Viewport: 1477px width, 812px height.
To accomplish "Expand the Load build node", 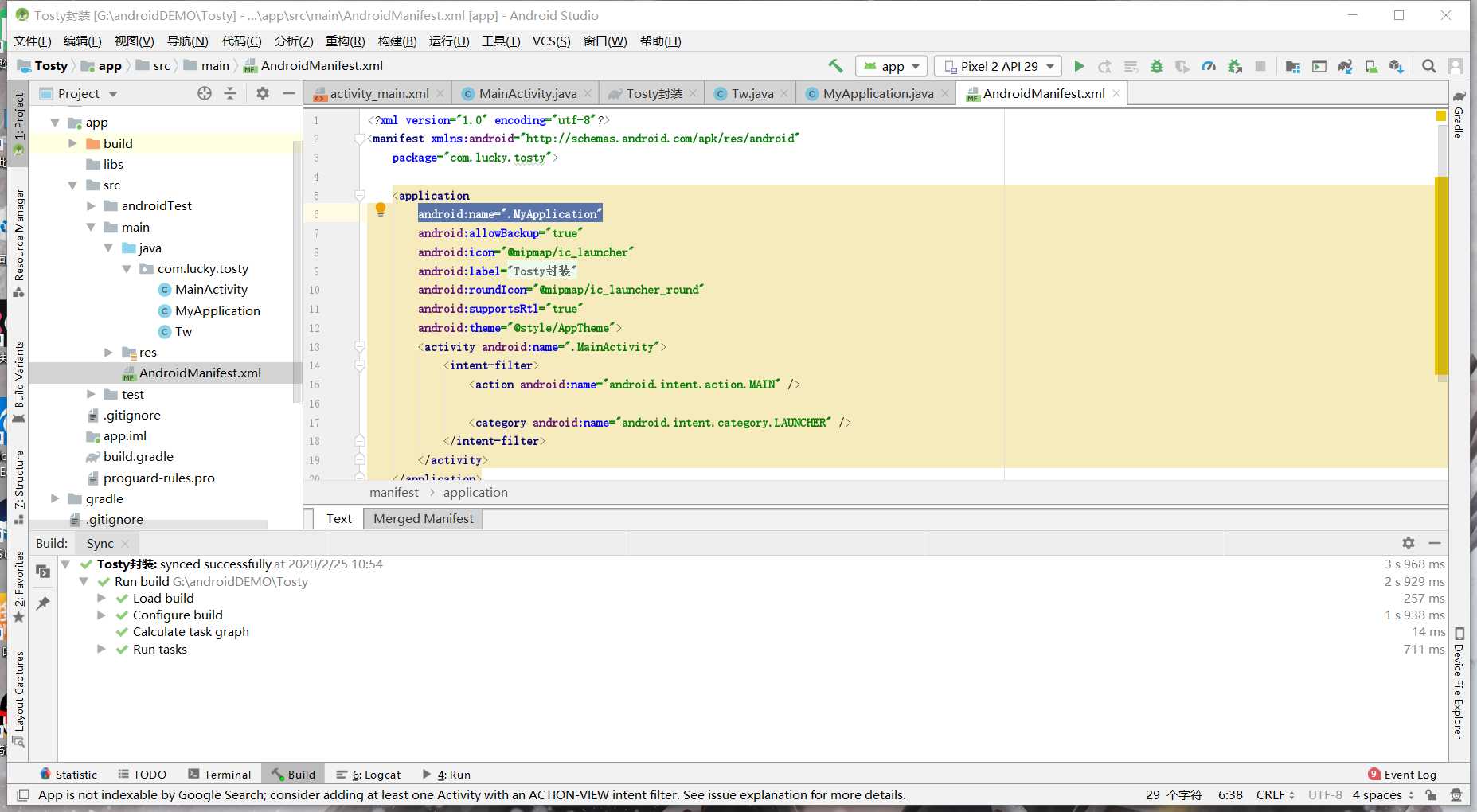I will tap(101, 598).
